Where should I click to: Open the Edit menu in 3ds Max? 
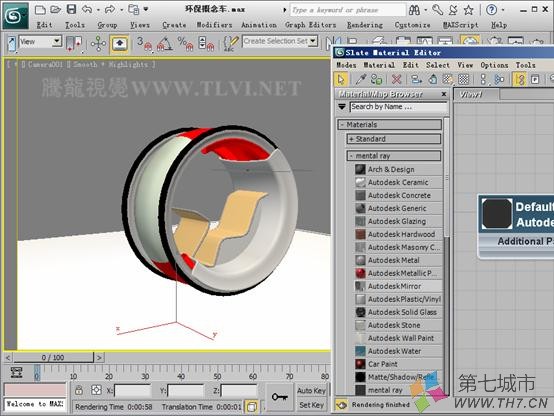click(45, 25)
